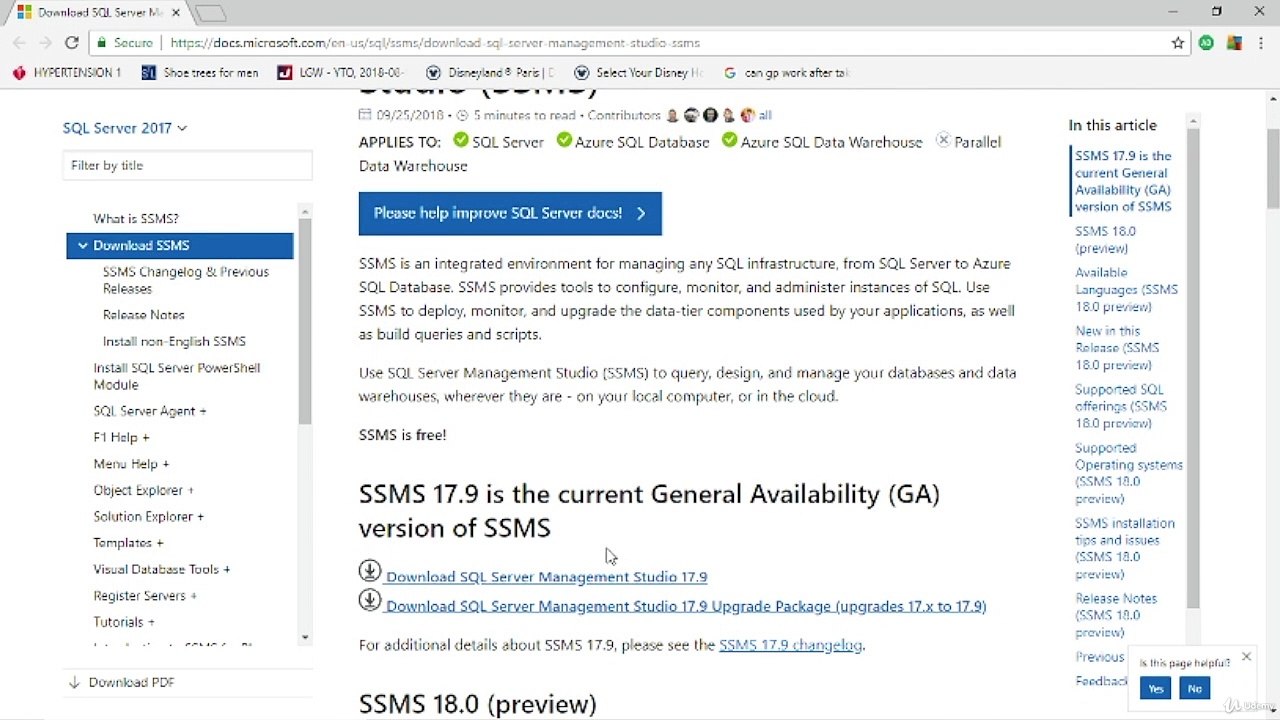Click the first contributor avatar
Screen dimensions: 1280x720
[673, 115]
